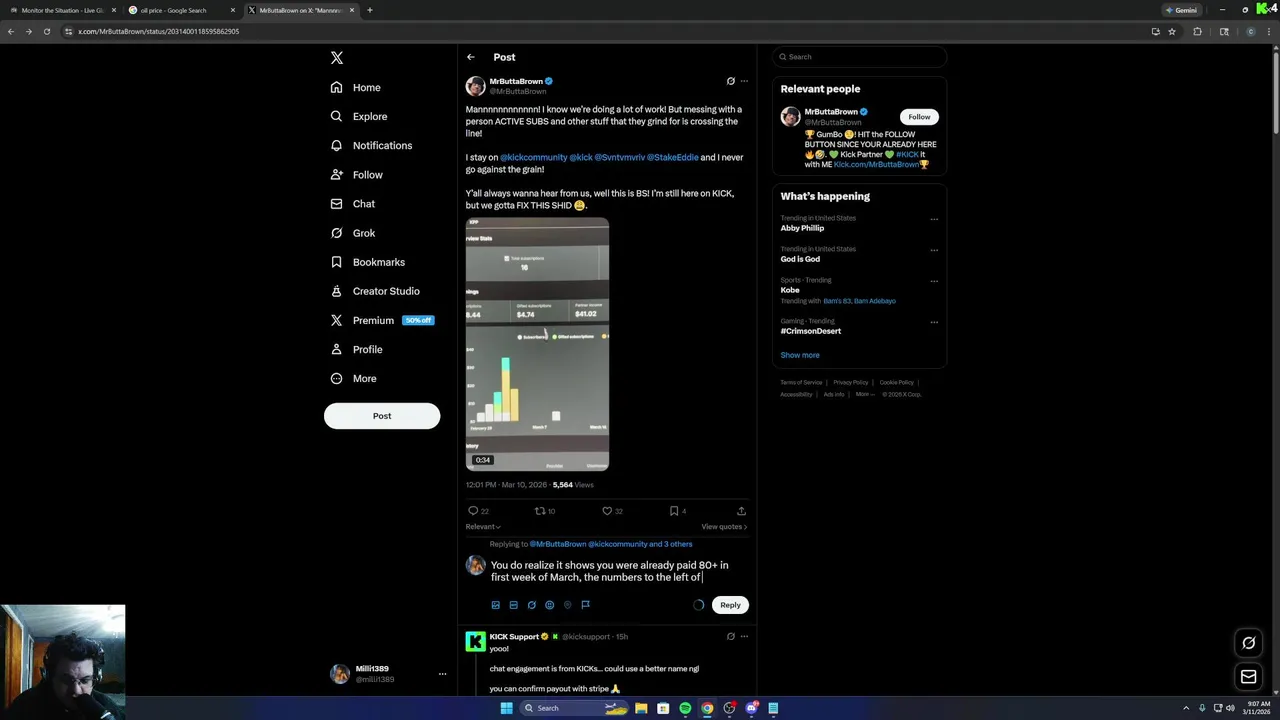Add media image icon in reply composer

coord(495,605)
